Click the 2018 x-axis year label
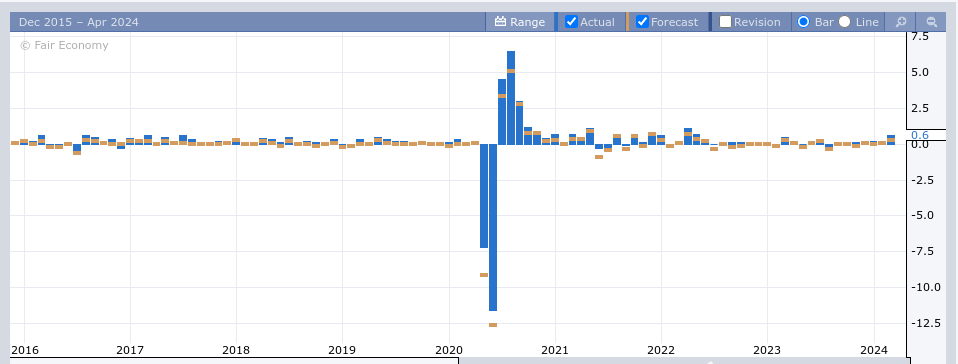 [x=236, y=350]
